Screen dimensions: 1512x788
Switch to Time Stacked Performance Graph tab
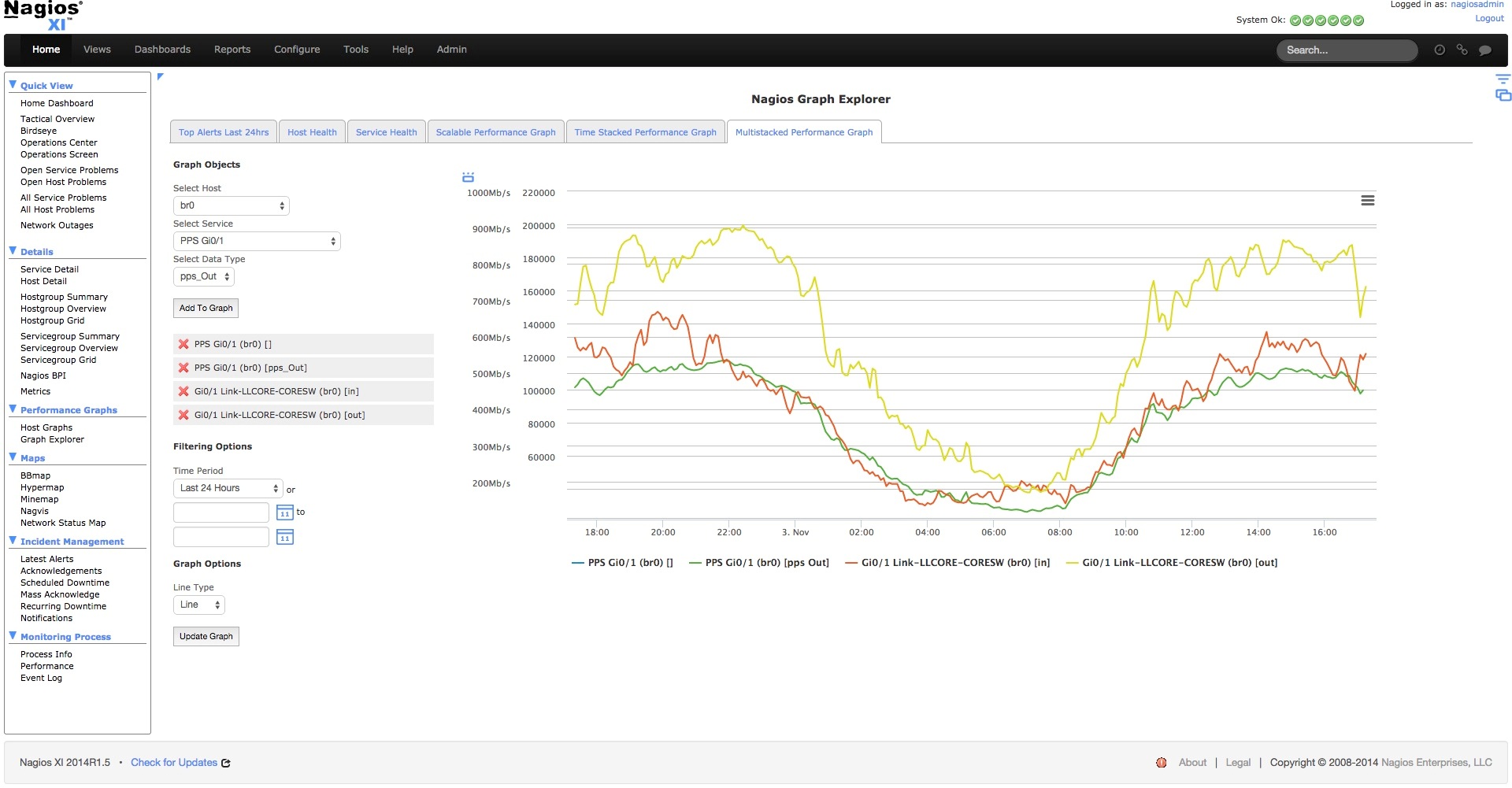coord(646,132)
